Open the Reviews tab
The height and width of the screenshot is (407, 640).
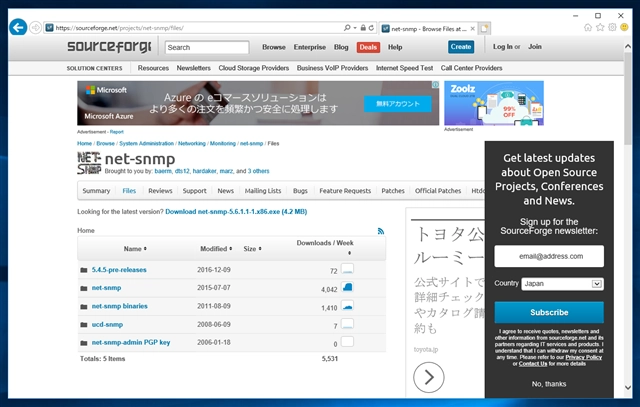tap(160, 191)
